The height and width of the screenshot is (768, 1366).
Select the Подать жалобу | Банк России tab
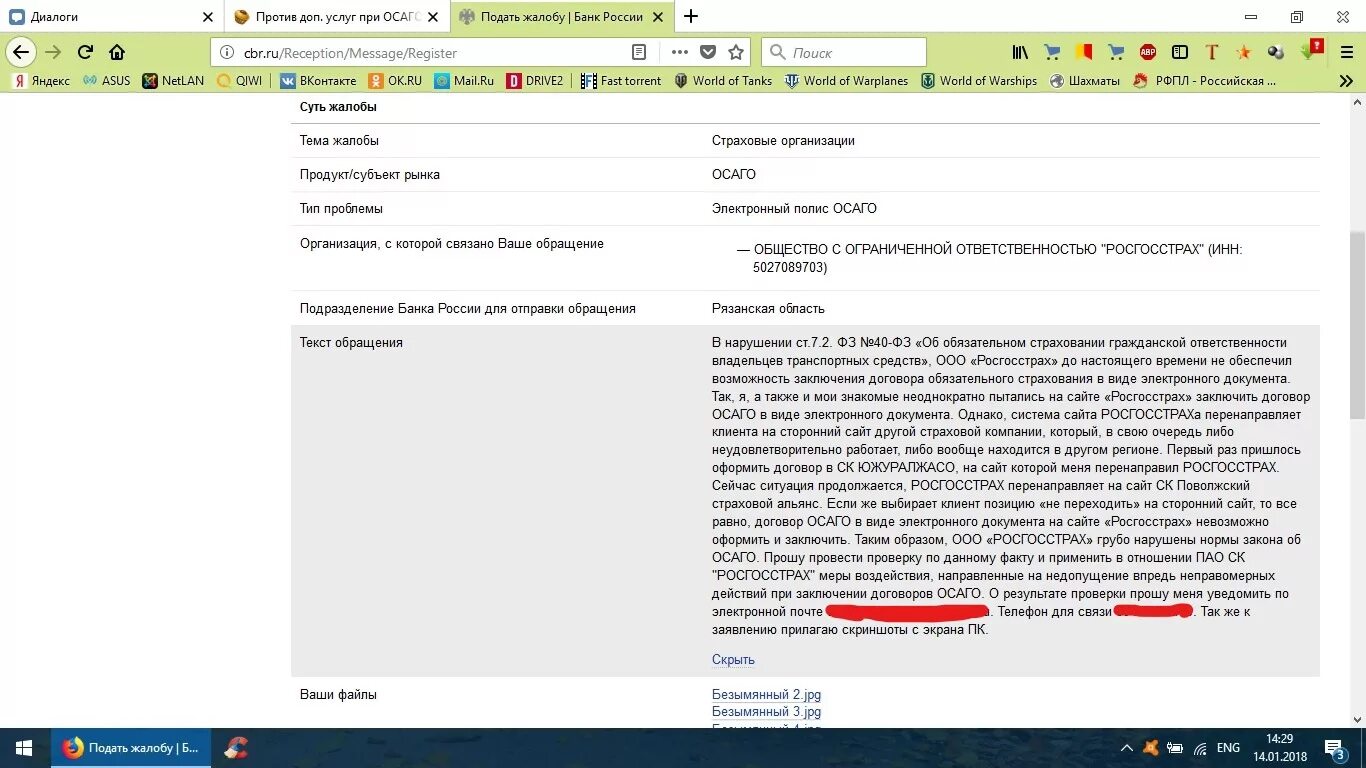click(x=562, y=17)
